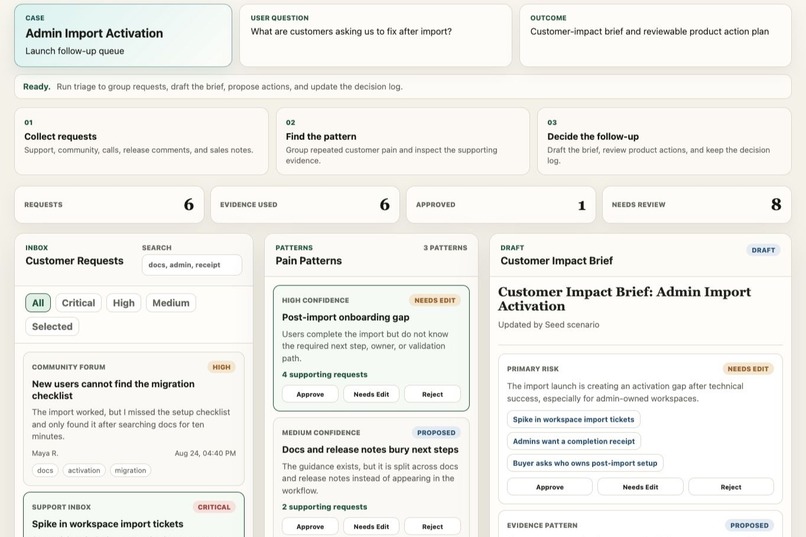Click the Ready status bar message
The height and width of the screenshot is (537, 806).
point(402,86)
